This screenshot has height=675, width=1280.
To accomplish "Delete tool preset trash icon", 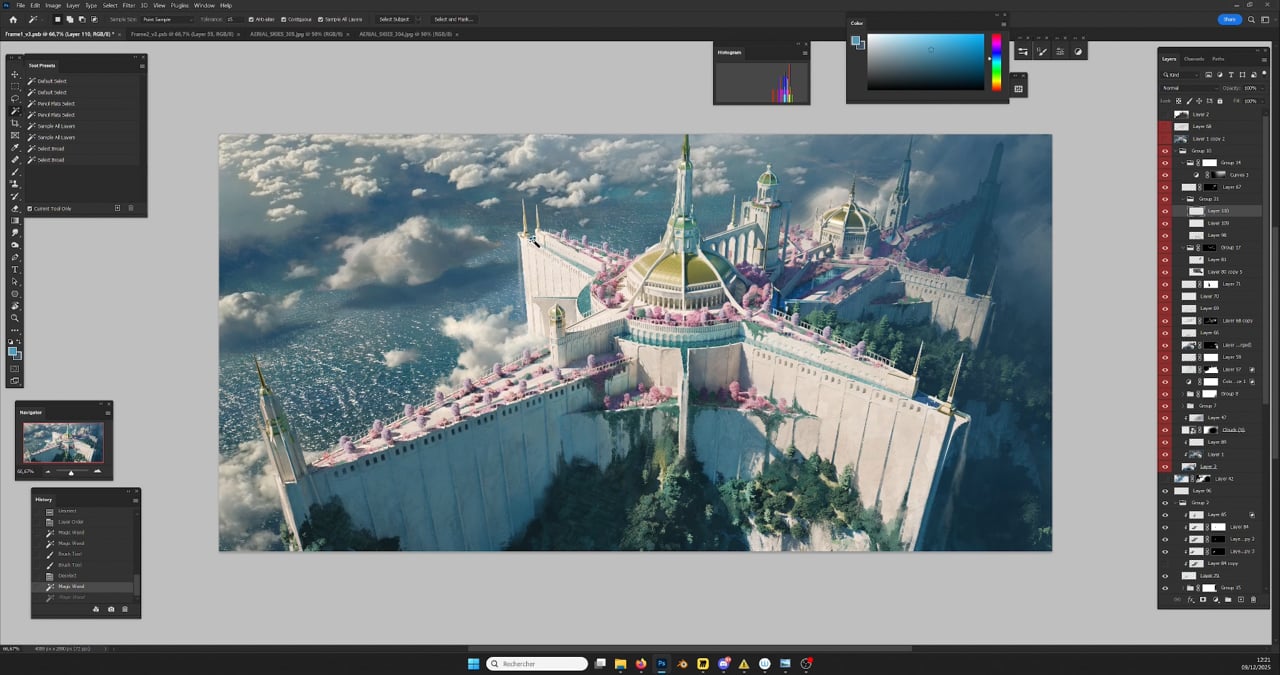I will 131,208.
